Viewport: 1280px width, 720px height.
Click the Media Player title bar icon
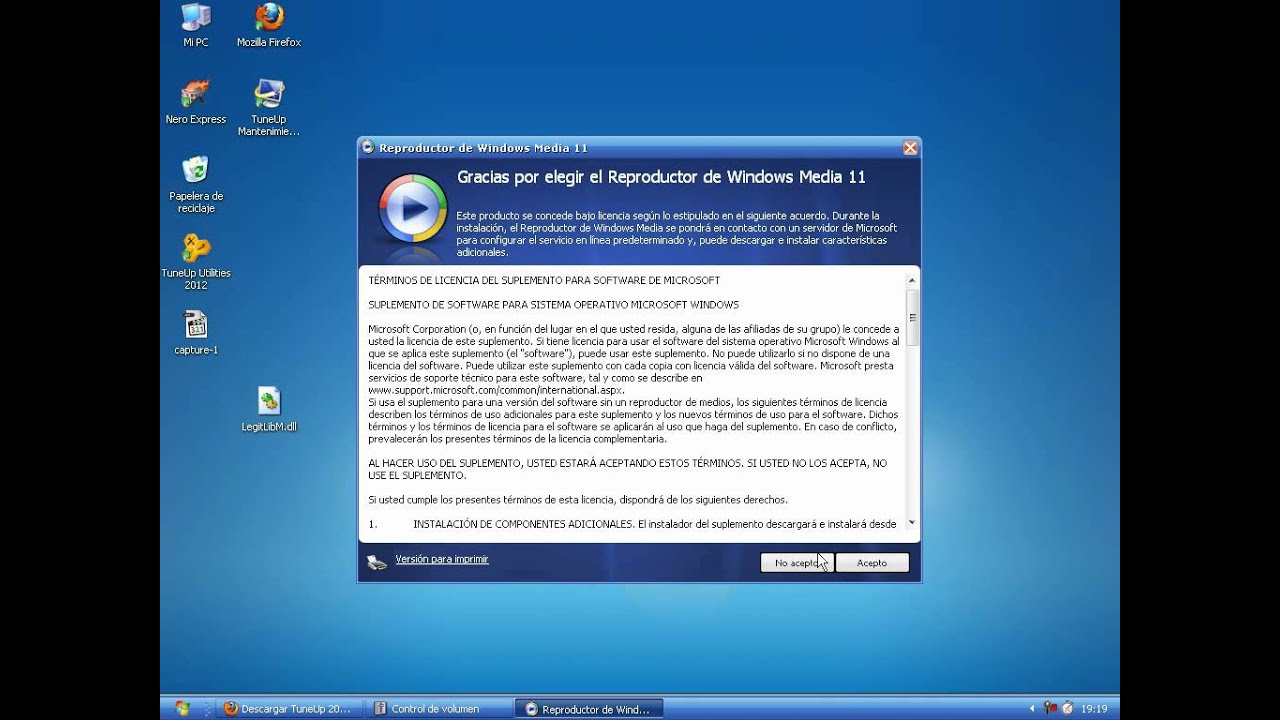[368, 148]
